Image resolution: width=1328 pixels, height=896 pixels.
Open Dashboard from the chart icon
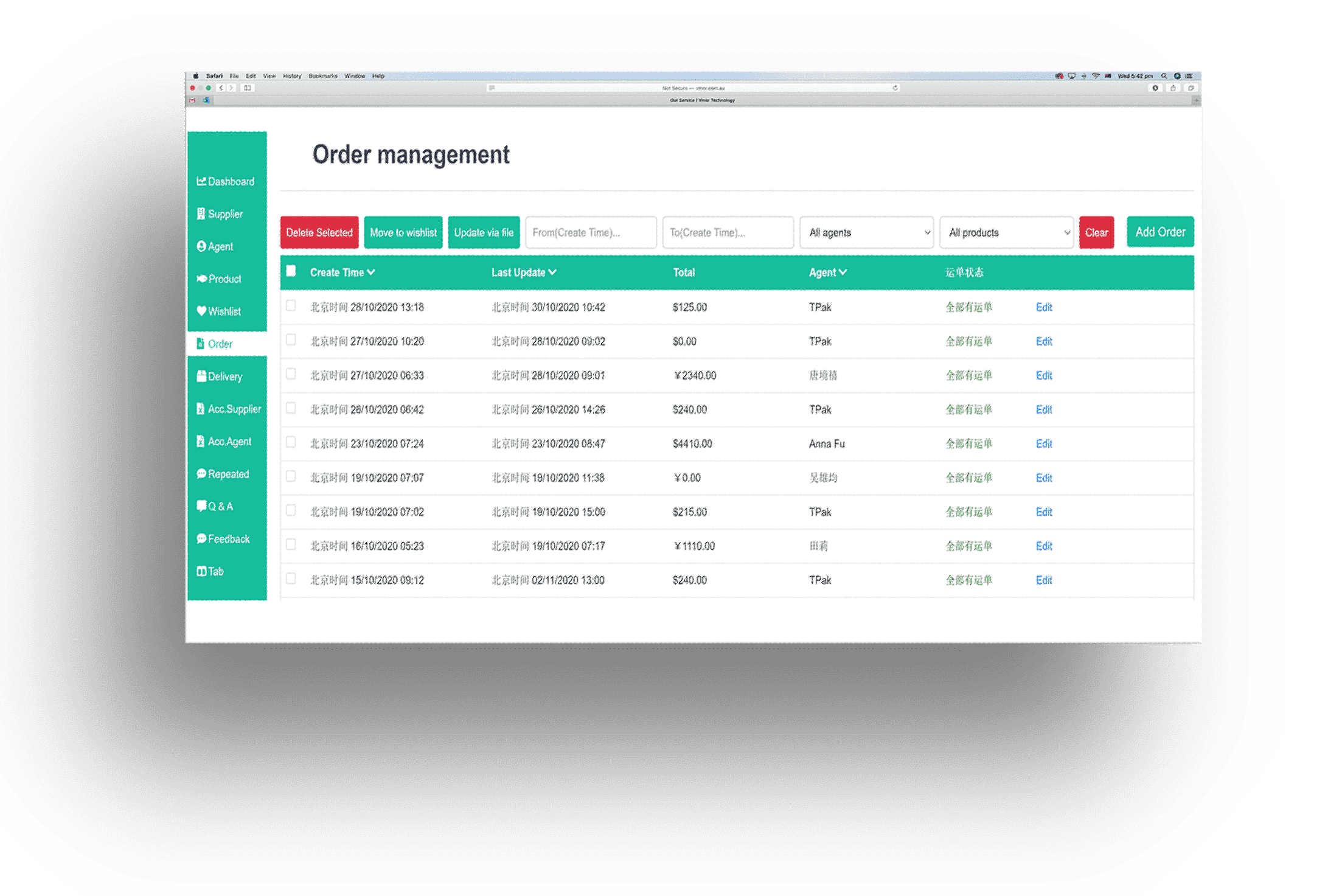(x=201, y=181)
